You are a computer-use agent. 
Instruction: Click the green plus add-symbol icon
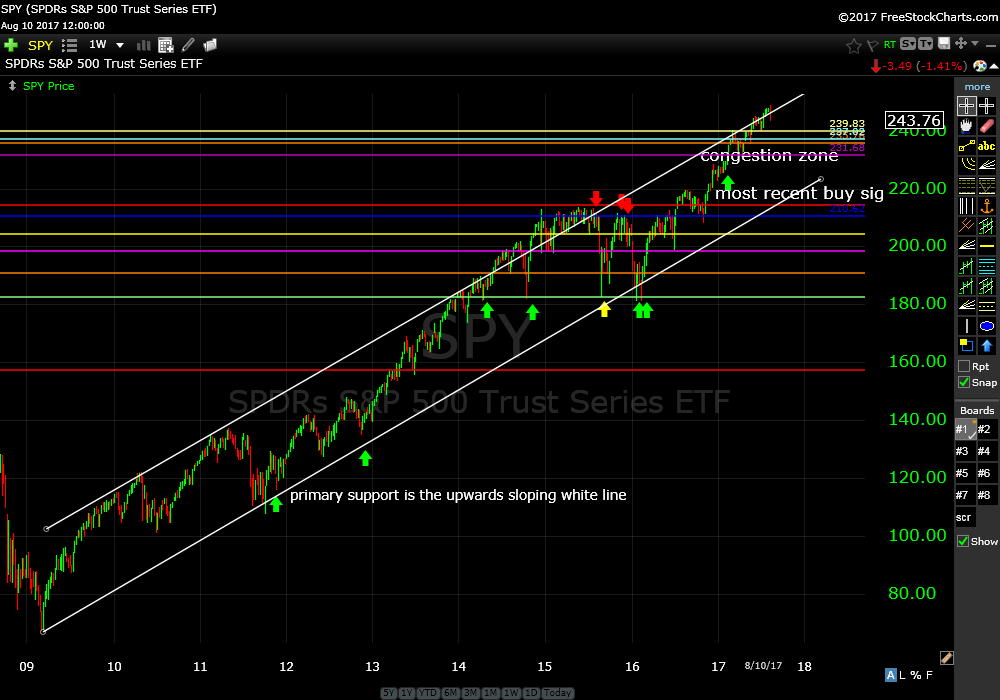click(11, 45)
